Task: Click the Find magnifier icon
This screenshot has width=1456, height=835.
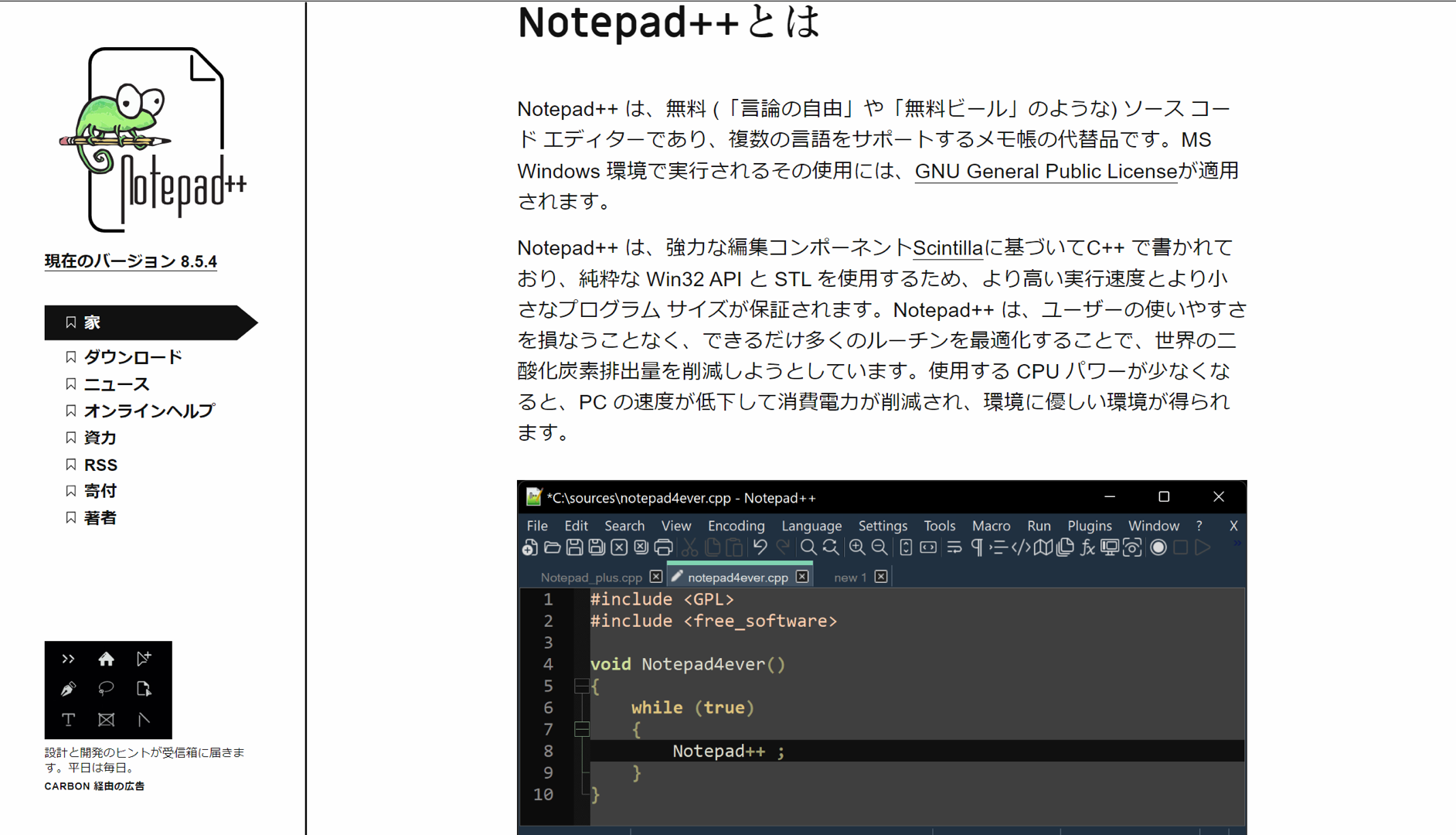Action: pos(808,548)
